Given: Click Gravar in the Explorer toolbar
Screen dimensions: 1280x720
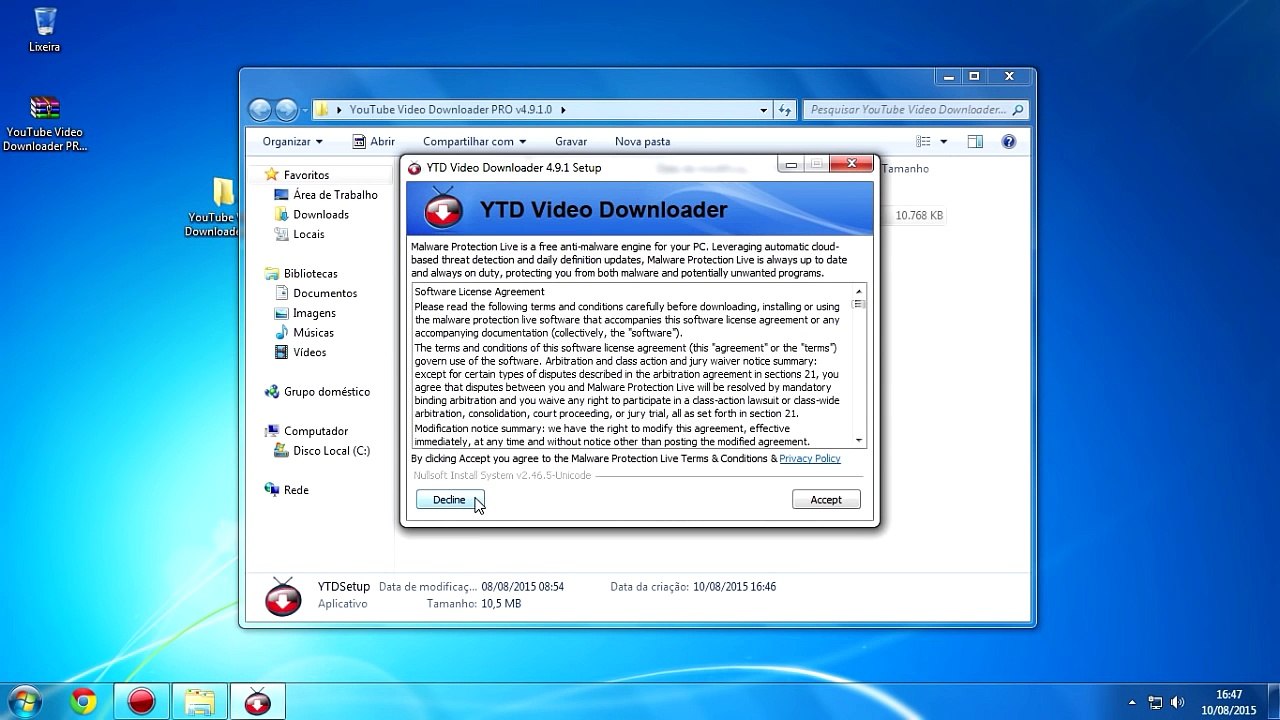Looking at the screenshot, I should click(x=571, y=142).
